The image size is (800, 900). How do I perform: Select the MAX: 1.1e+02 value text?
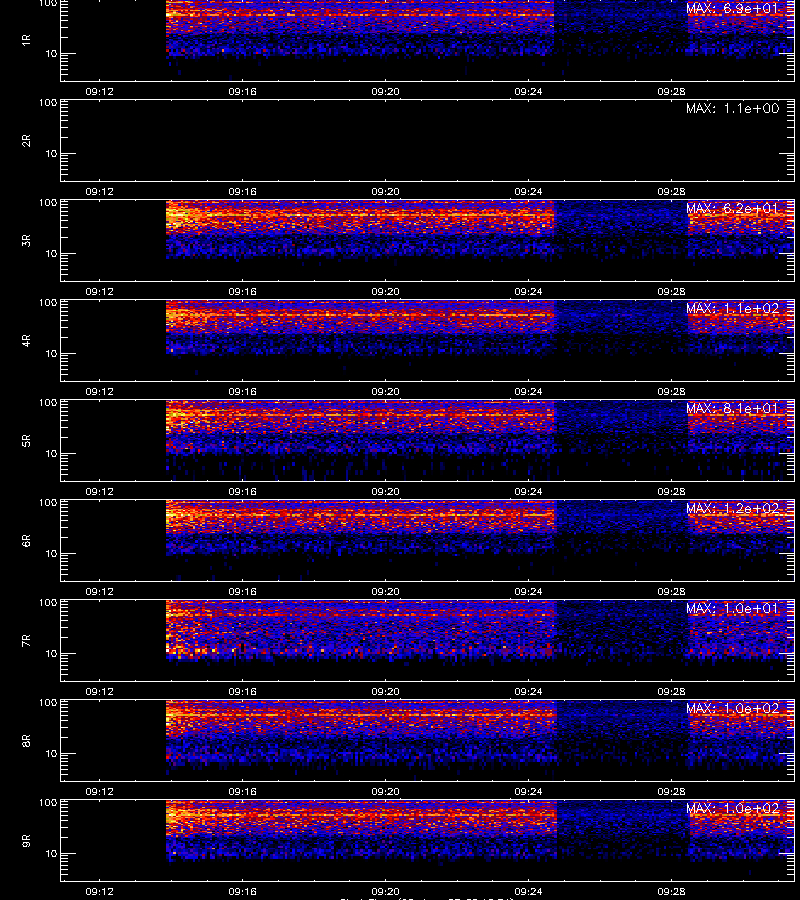click(732, 308)
